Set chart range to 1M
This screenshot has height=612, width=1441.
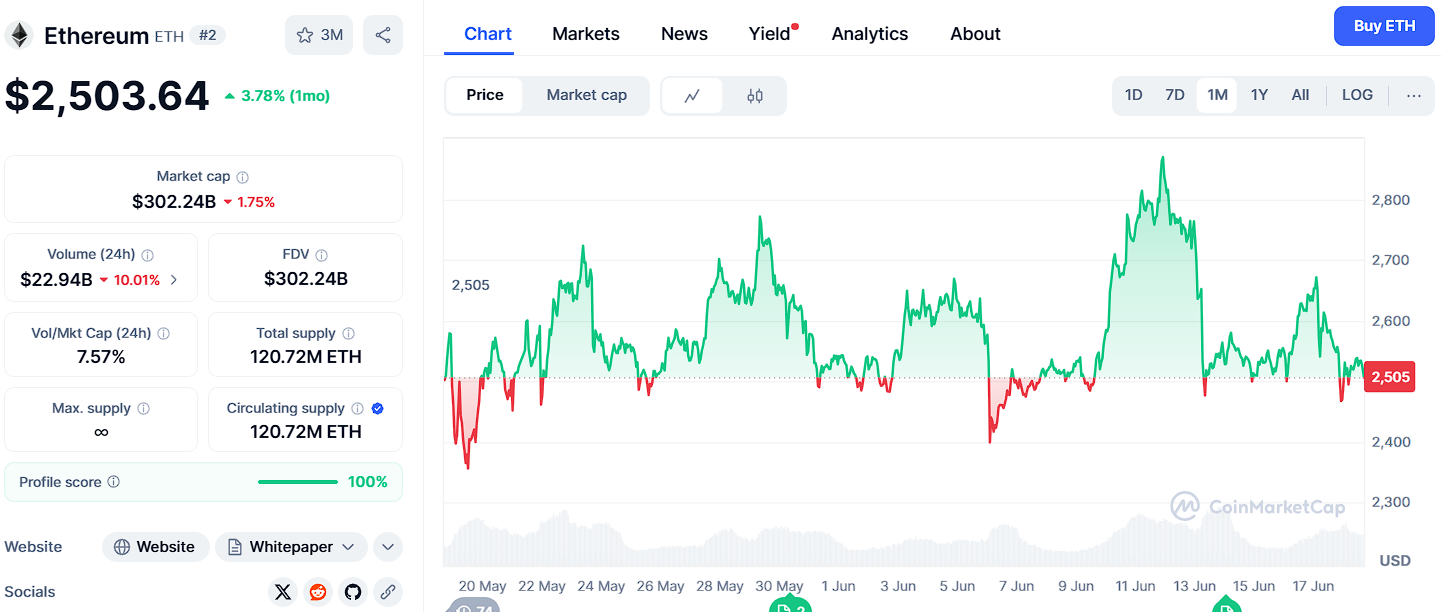[x=1217, y=96]
